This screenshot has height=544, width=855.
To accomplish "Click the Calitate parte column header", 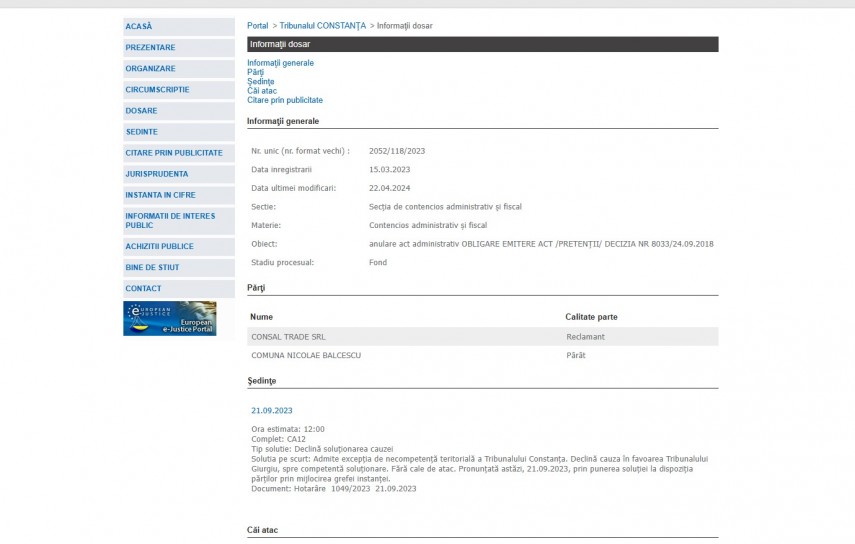I will click(591, 317).
